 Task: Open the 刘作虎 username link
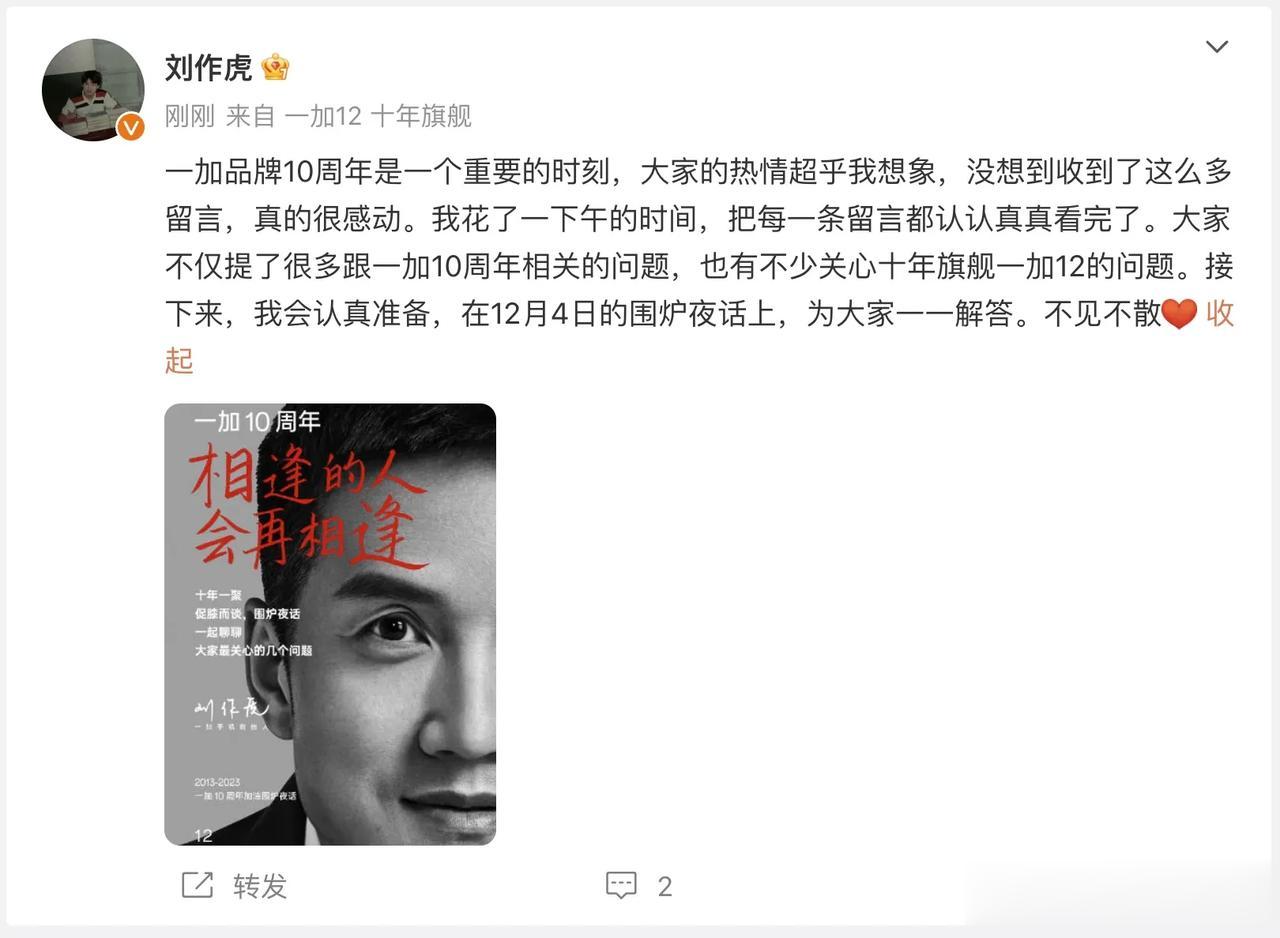coord(208,67)
